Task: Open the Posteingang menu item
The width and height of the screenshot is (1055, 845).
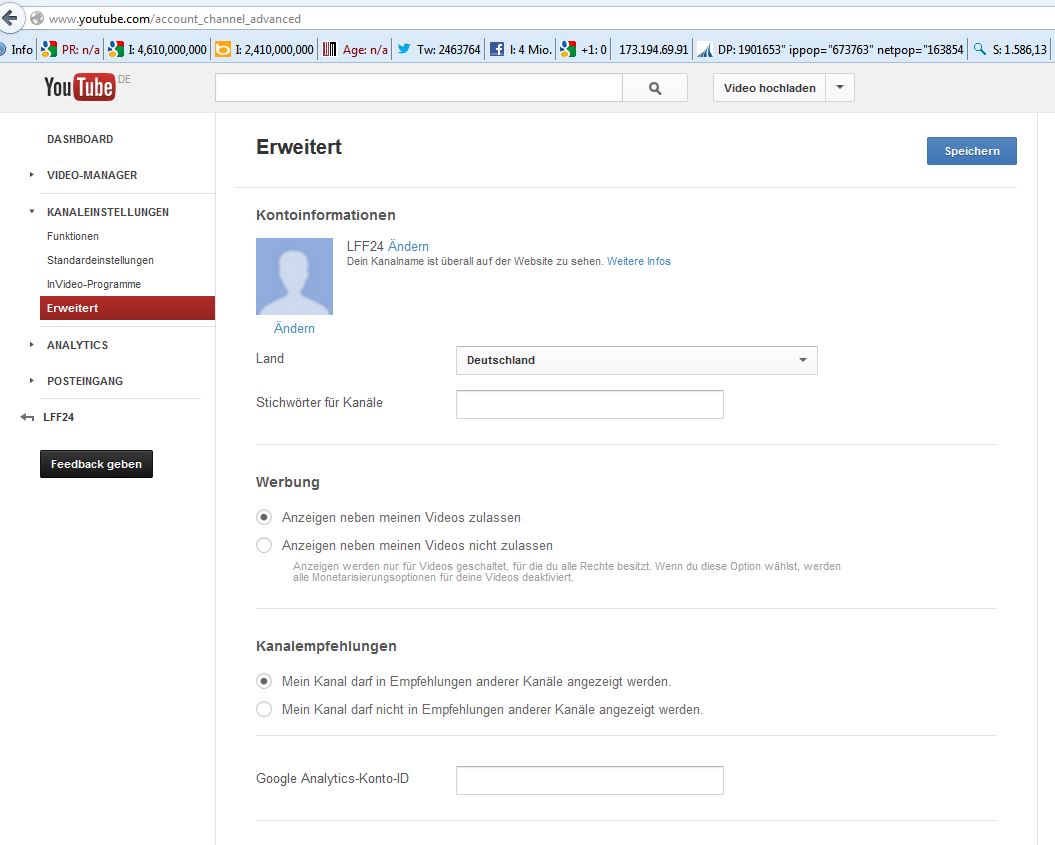Action: (x=85, y=381)
